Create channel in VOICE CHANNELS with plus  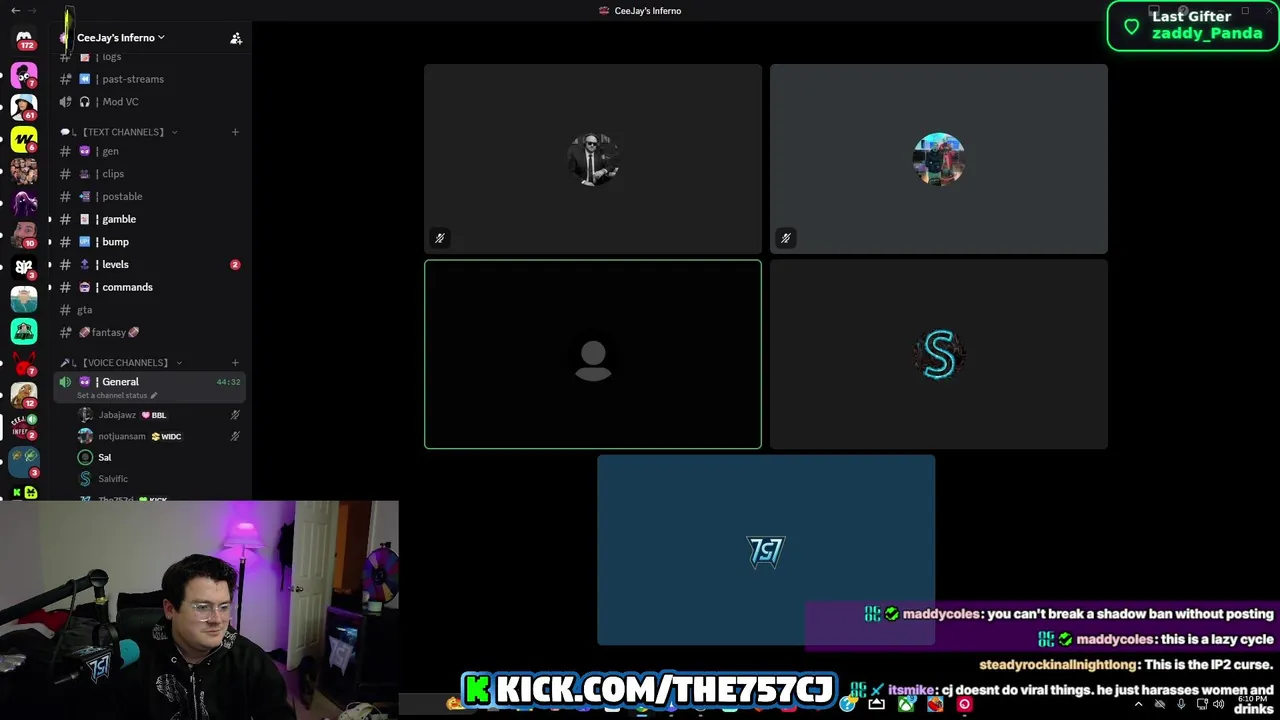coord(235,363)
